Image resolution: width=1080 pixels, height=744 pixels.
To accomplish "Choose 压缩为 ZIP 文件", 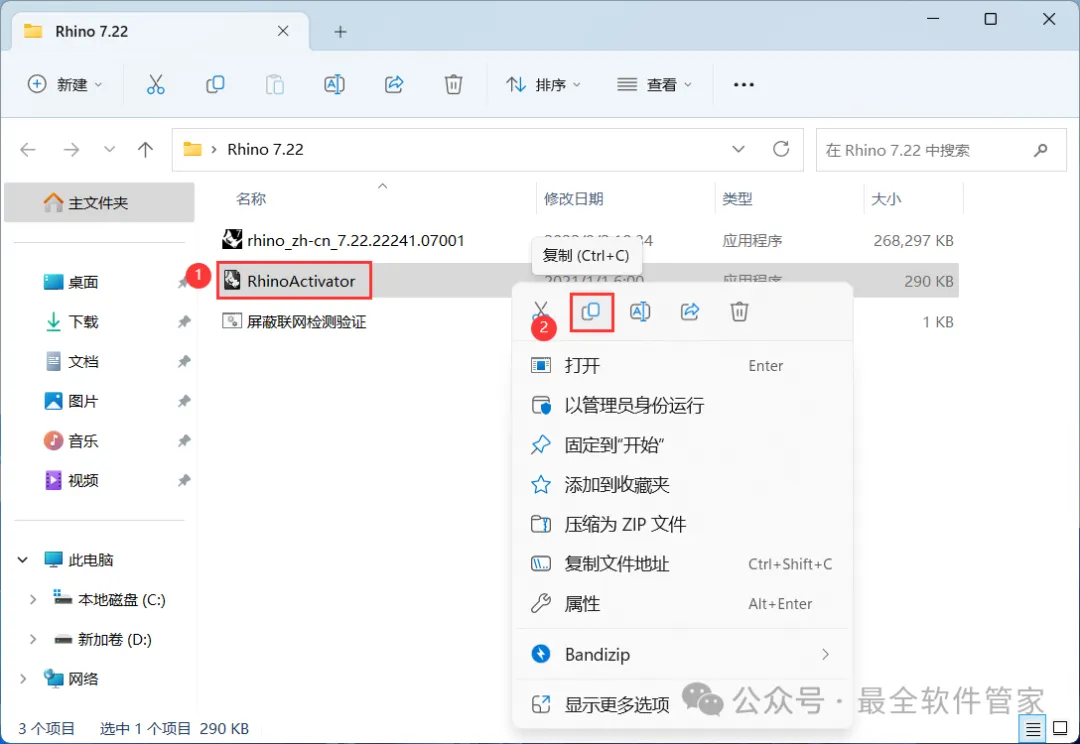I will (x=683, y=525).
